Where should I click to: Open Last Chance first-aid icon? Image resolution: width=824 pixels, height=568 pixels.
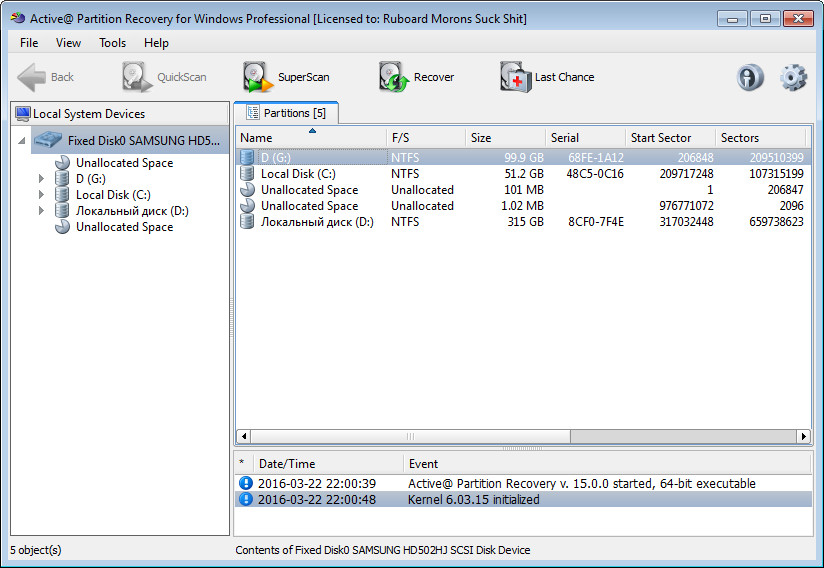pyautogui.click(x=515, y=77)
